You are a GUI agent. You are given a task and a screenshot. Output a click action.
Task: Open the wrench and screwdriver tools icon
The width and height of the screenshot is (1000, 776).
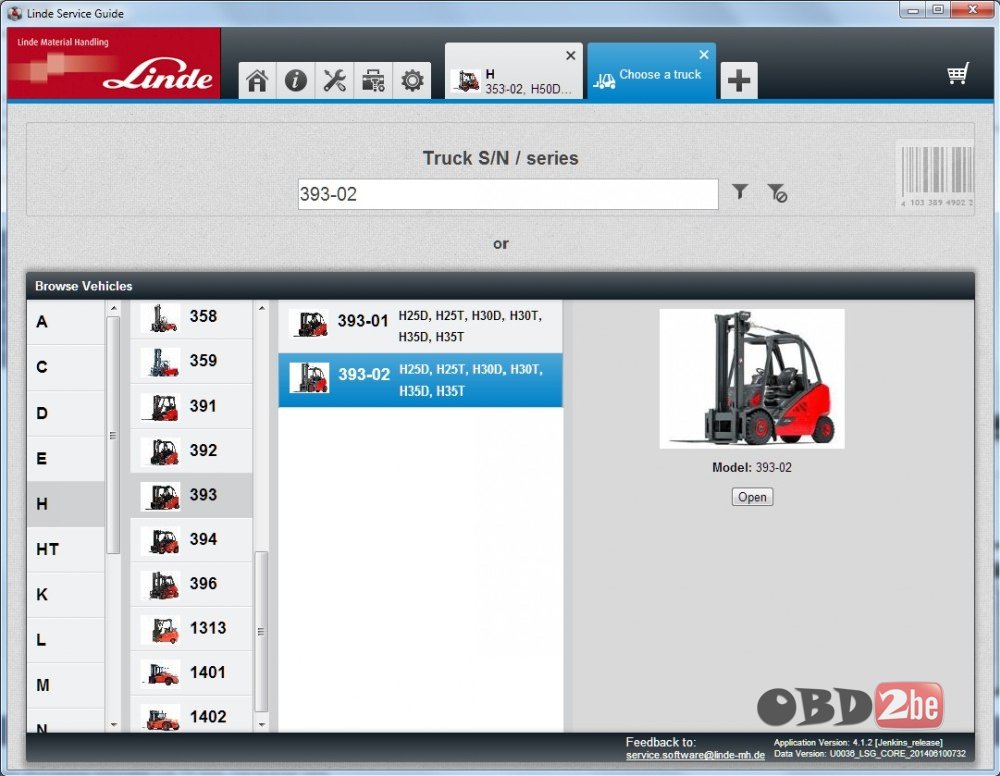click(x=334, y=81)
